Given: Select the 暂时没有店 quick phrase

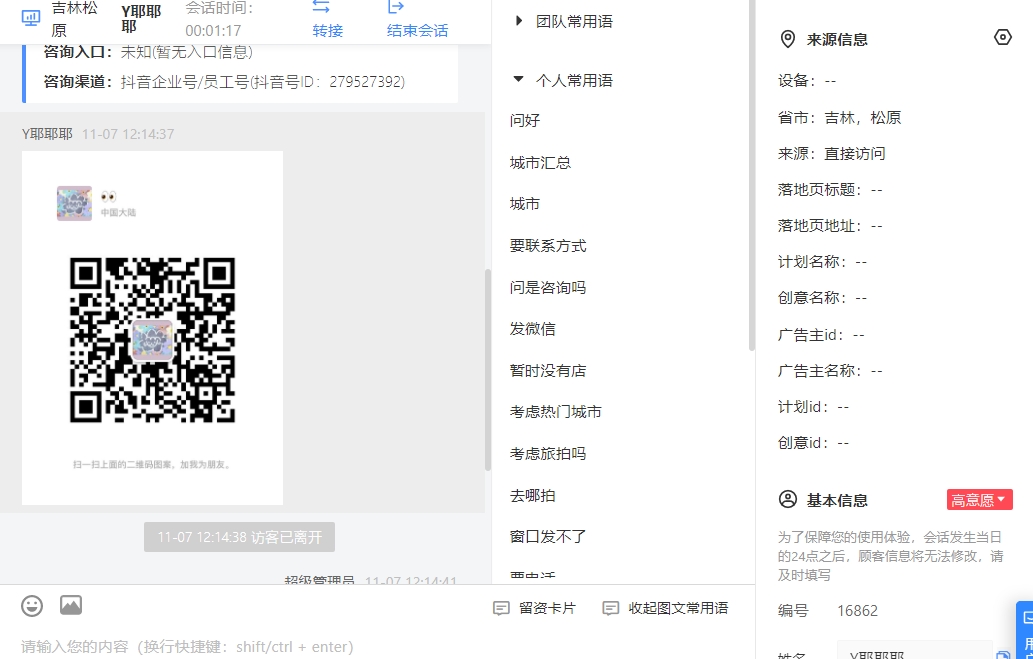Looking at the screenshot, I should pos(547,370).
